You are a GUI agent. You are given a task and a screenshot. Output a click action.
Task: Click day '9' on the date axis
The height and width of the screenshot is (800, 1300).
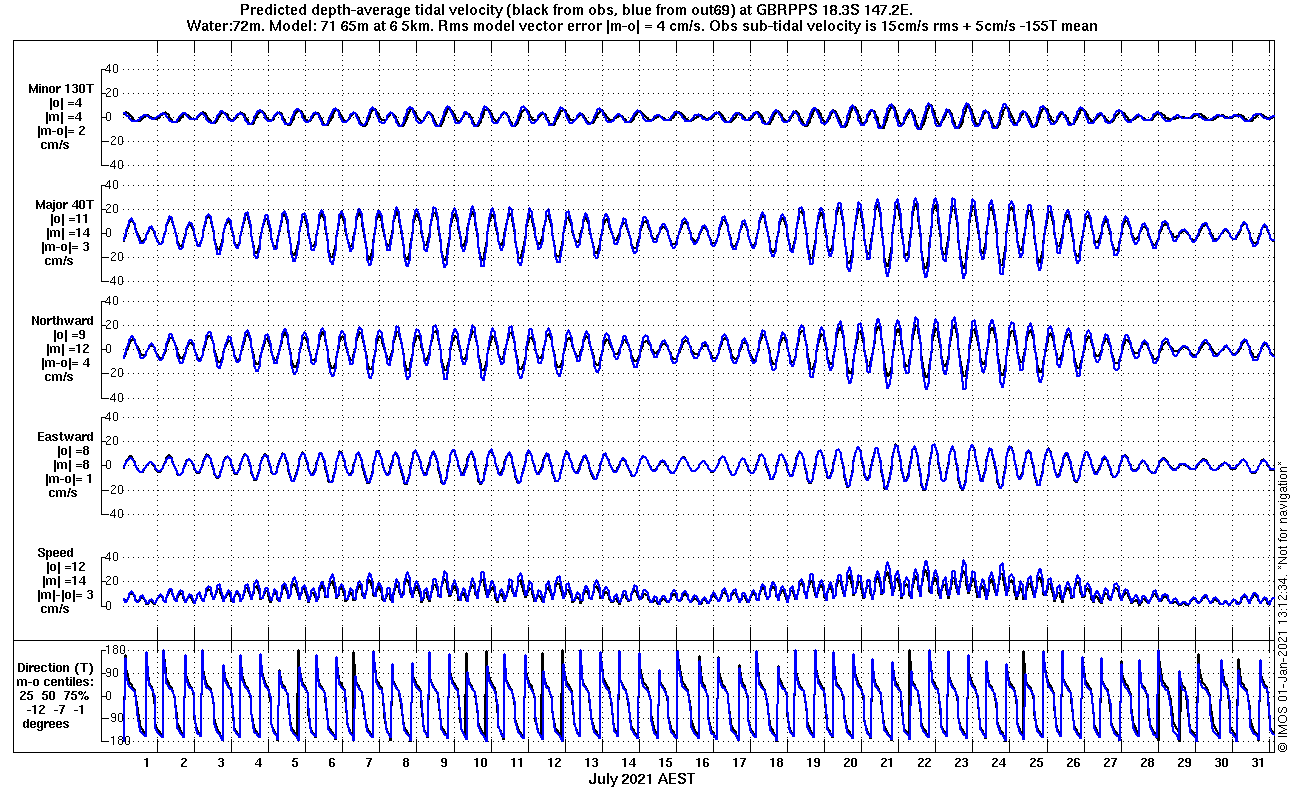[x=443, y=762]
